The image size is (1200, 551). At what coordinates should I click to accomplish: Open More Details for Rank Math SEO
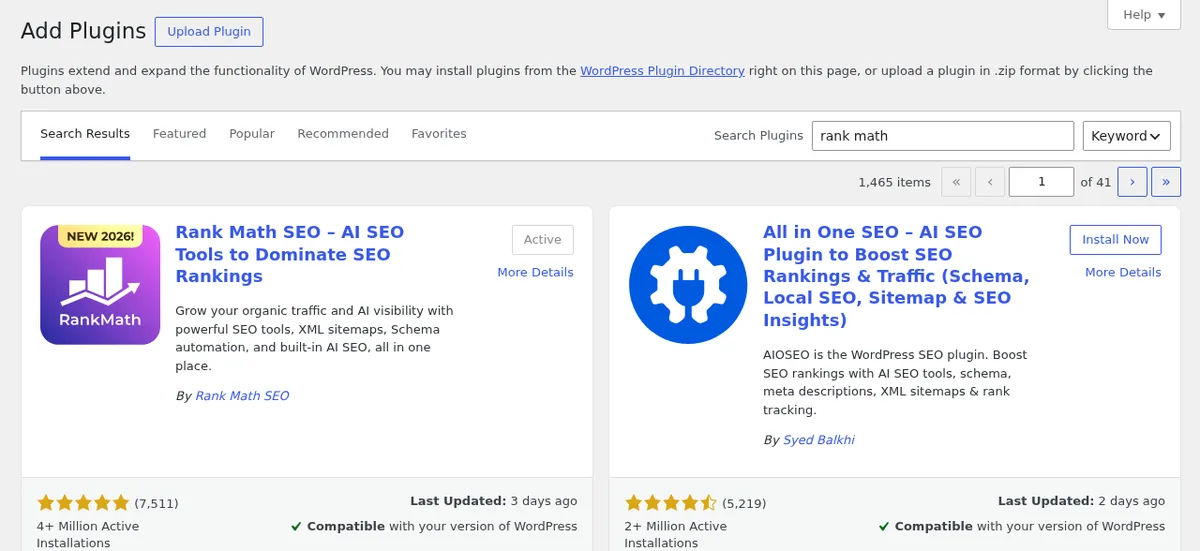point(535,272)
